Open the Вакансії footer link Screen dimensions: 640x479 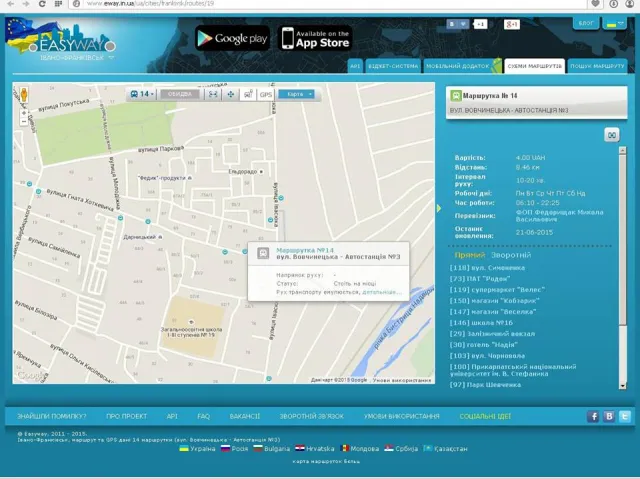(244, 417)
